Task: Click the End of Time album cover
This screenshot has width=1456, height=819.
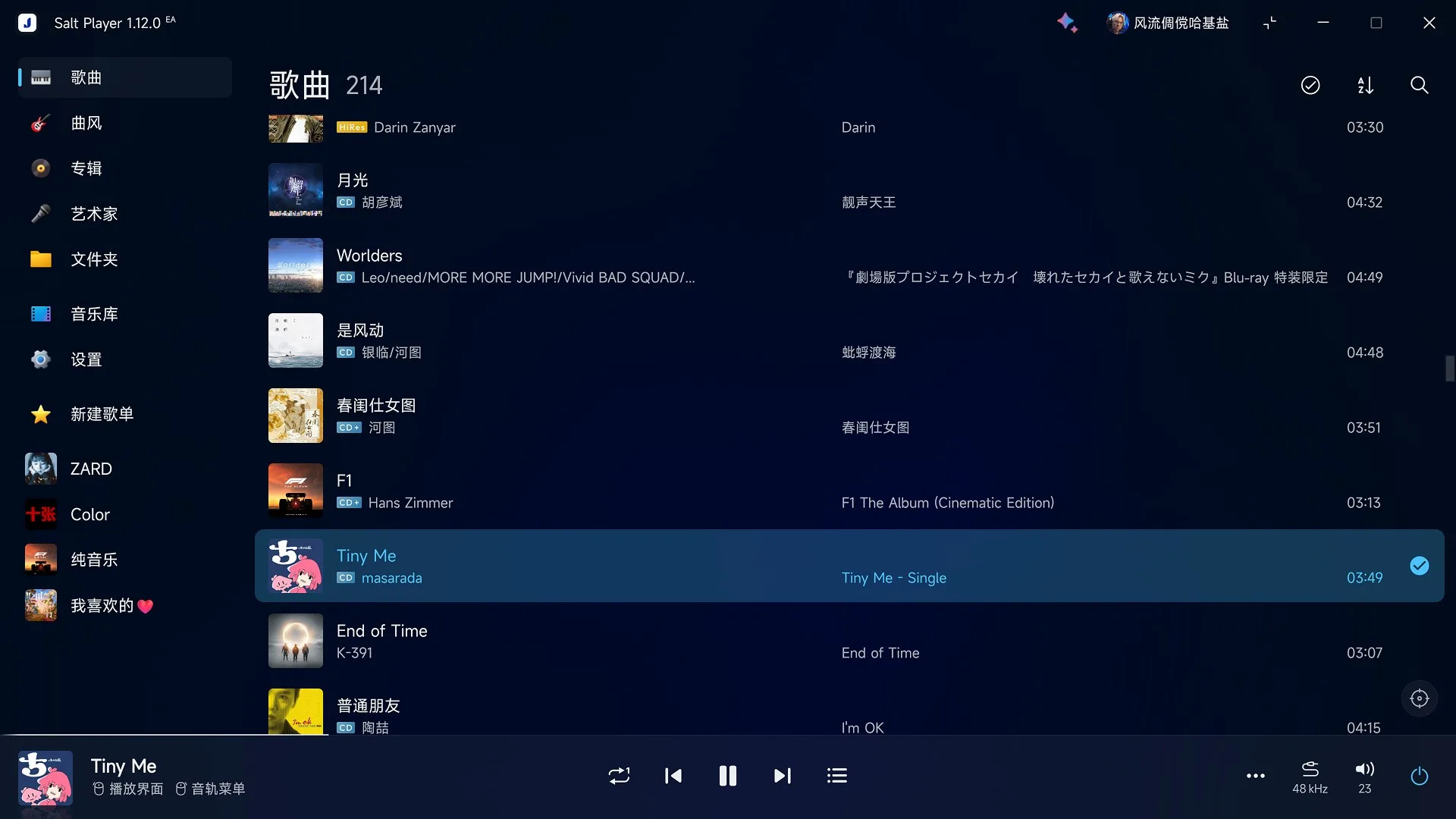Action: pos(296,641)
